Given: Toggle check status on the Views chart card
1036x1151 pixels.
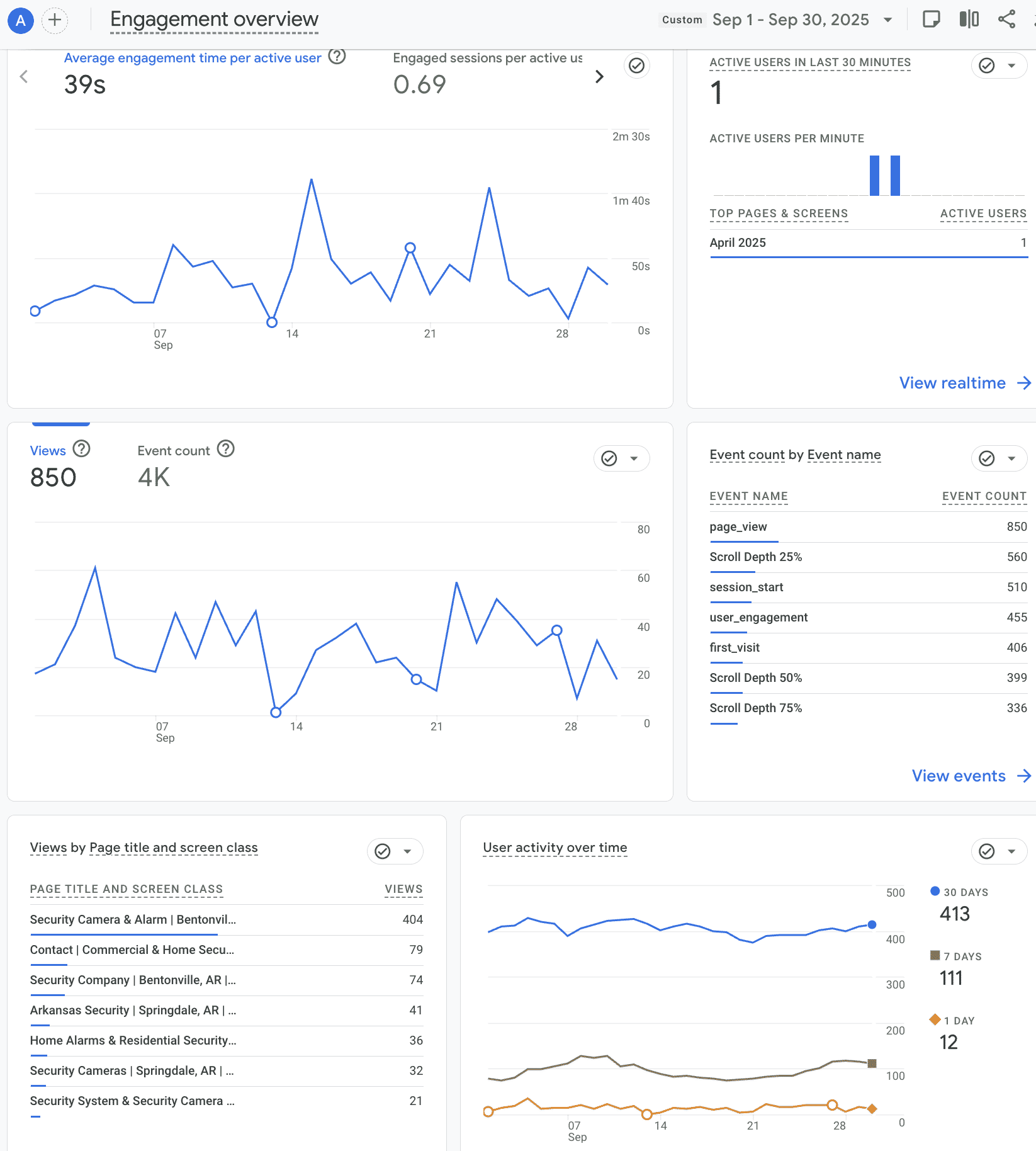Looking at the screenshot, I should [609, 458].
